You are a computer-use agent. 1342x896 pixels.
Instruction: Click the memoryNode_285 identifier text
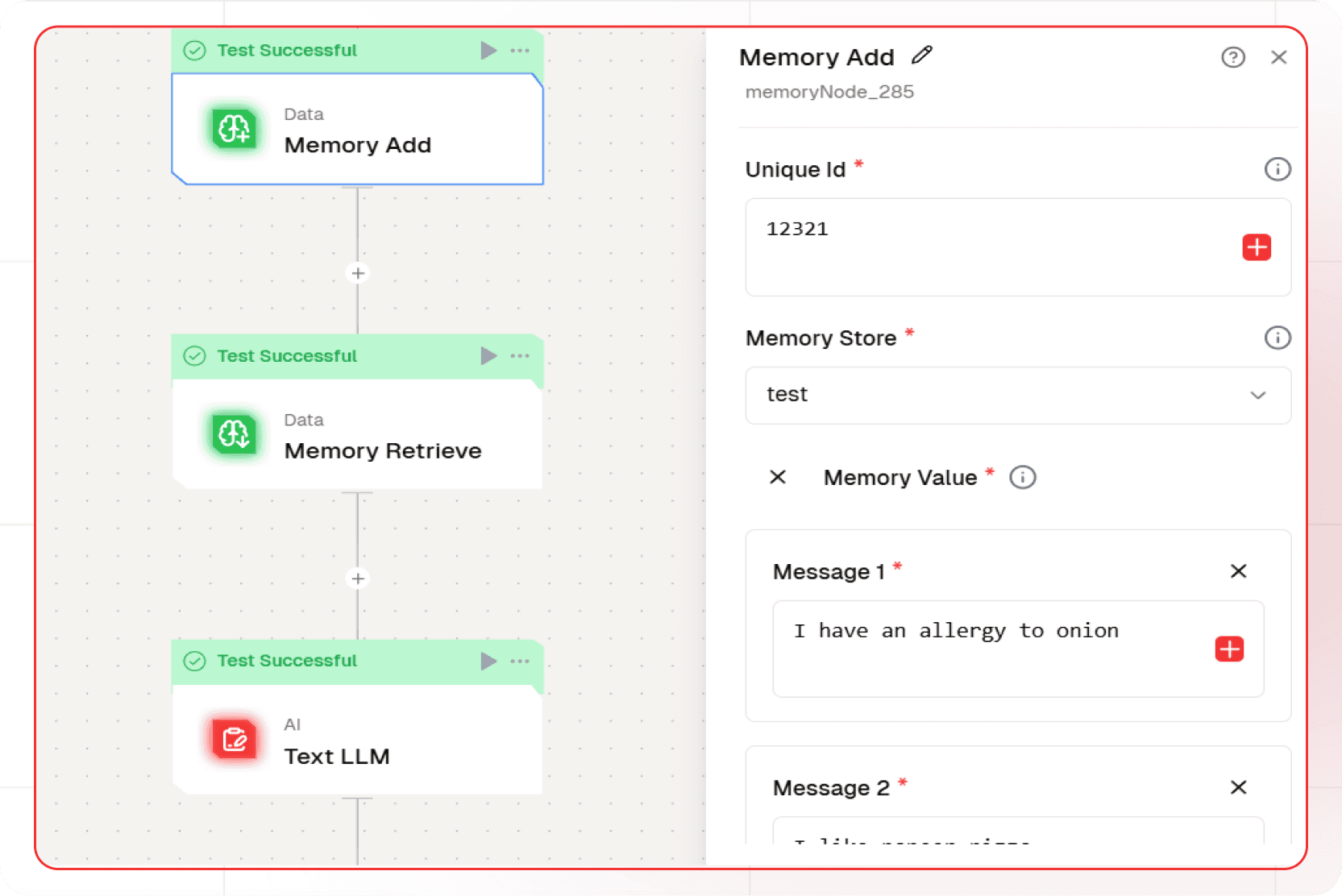829,92
